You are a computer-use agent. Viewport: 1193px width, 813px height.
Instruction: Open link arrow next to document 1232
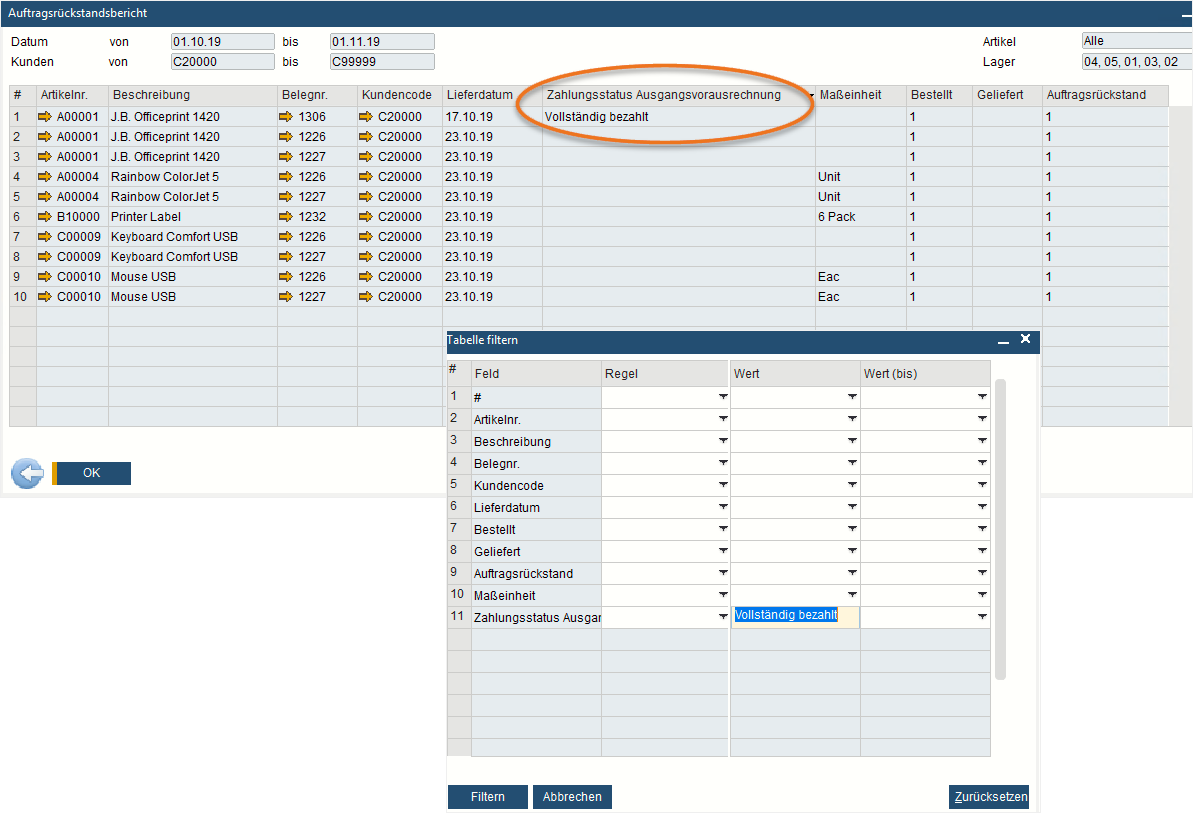(286, 217)
